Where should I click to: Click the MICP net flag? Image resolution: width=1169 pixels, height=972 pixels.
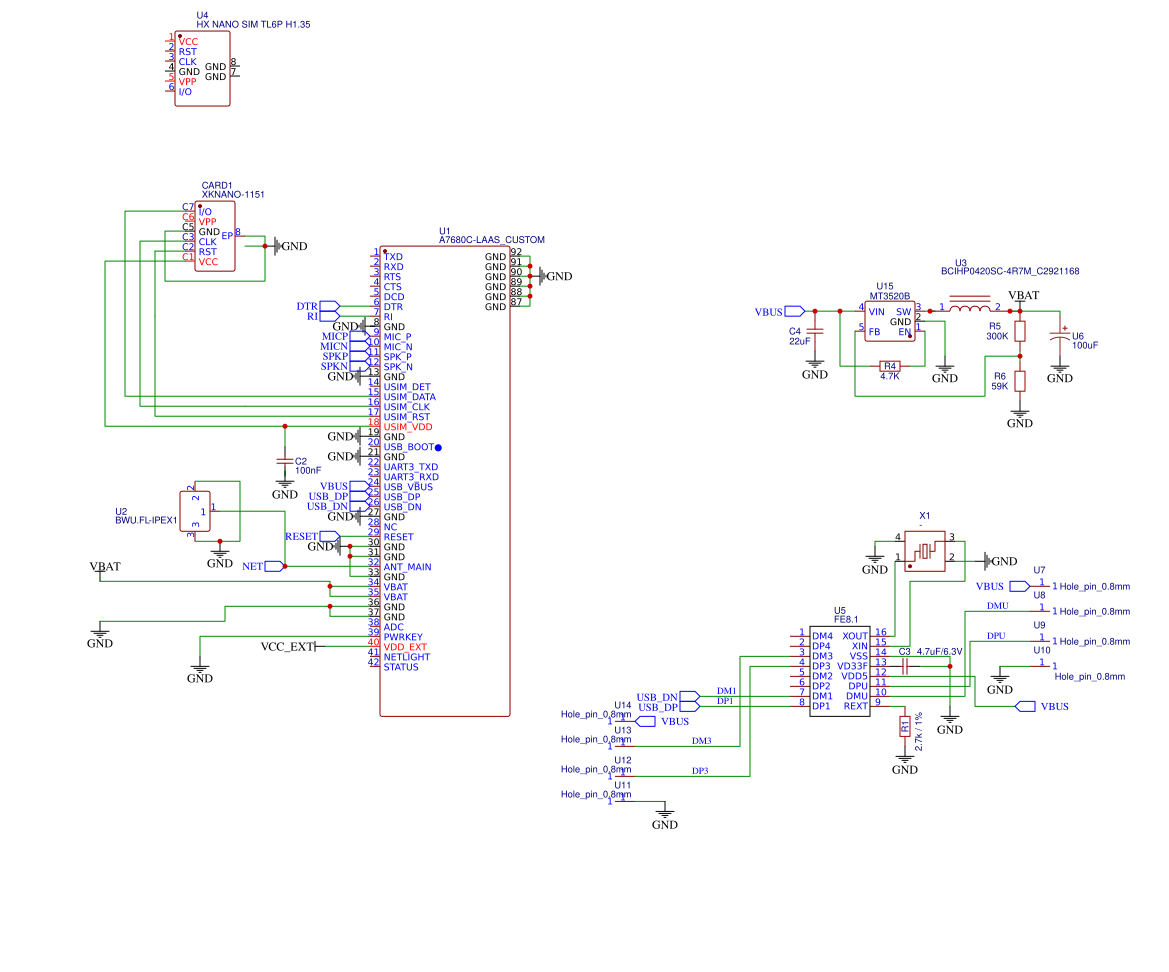(359, 337)
